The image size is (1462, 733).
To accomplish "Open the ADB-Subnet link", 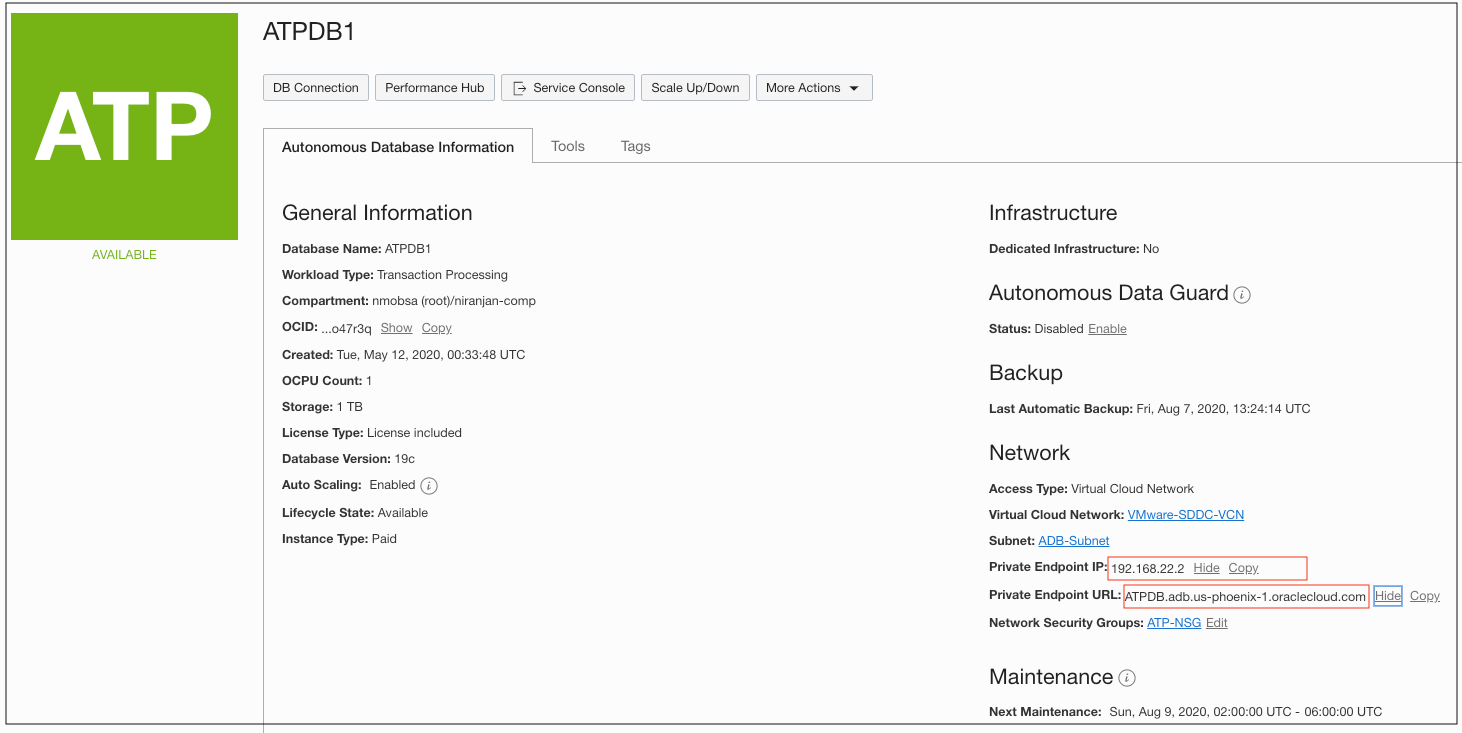I will (1073, 541).
